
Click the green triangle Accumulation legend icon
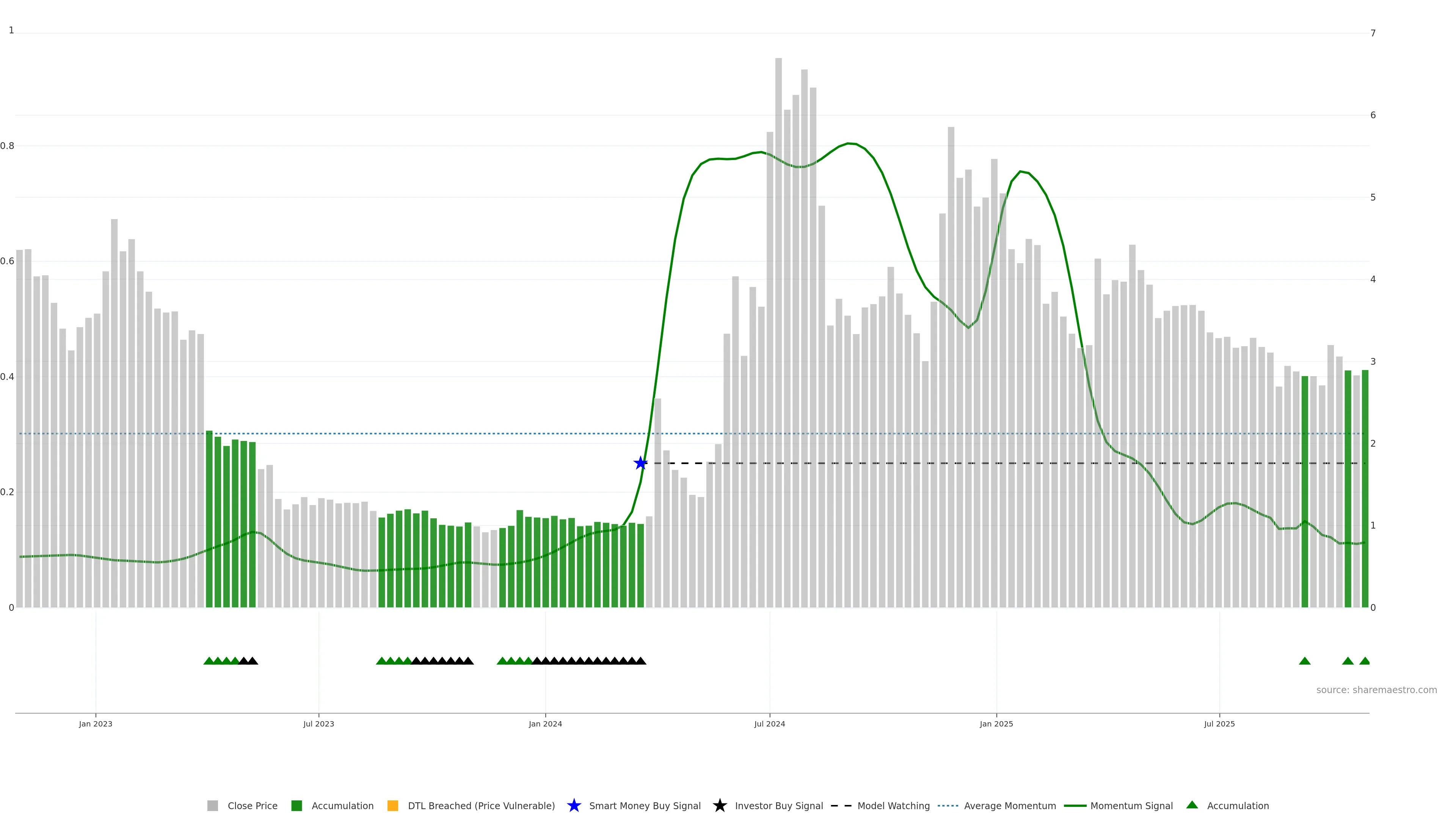pyautogui.click(x=1192, y=805)
